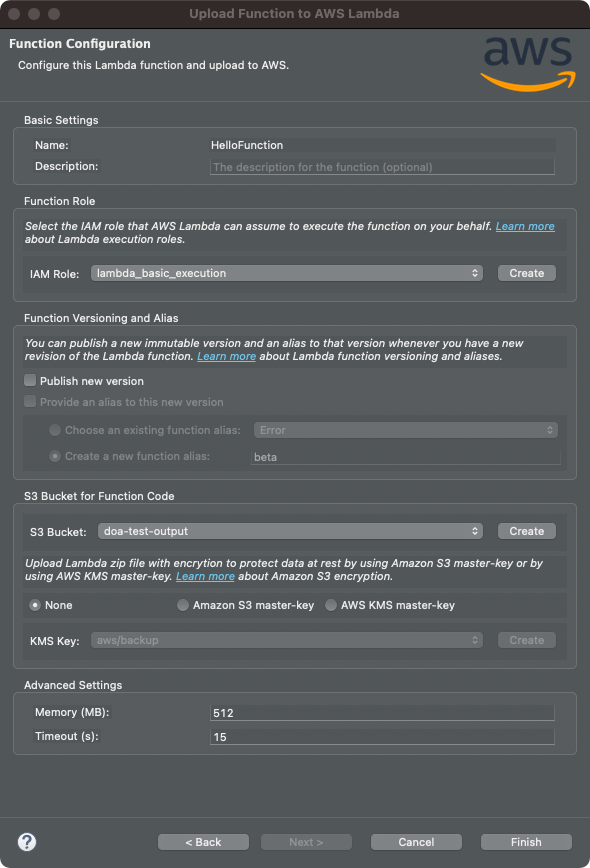Click the AWS logo in the header
The width and height of the screenshot is (590, 868).
(x=528, y=64)
